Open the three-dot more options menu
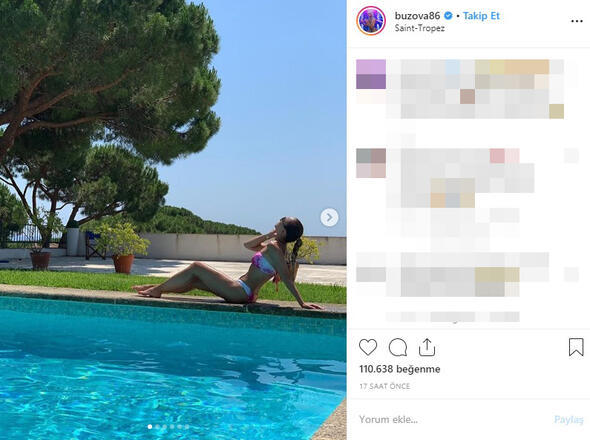This screenshot has height=440, width=590. [576, 21]
